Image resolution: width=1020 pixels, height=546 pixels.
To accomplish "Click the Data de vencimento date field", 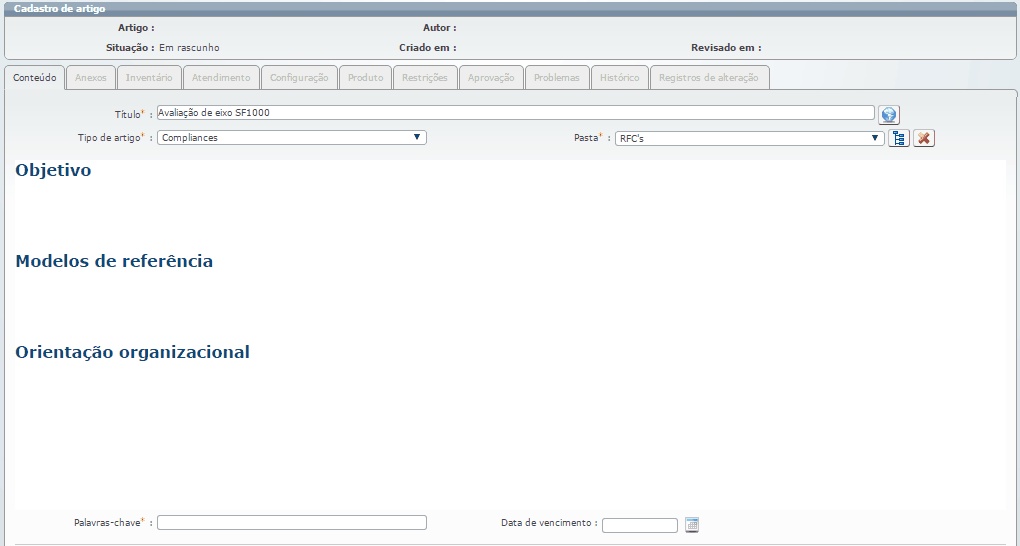I will [639, 525].
